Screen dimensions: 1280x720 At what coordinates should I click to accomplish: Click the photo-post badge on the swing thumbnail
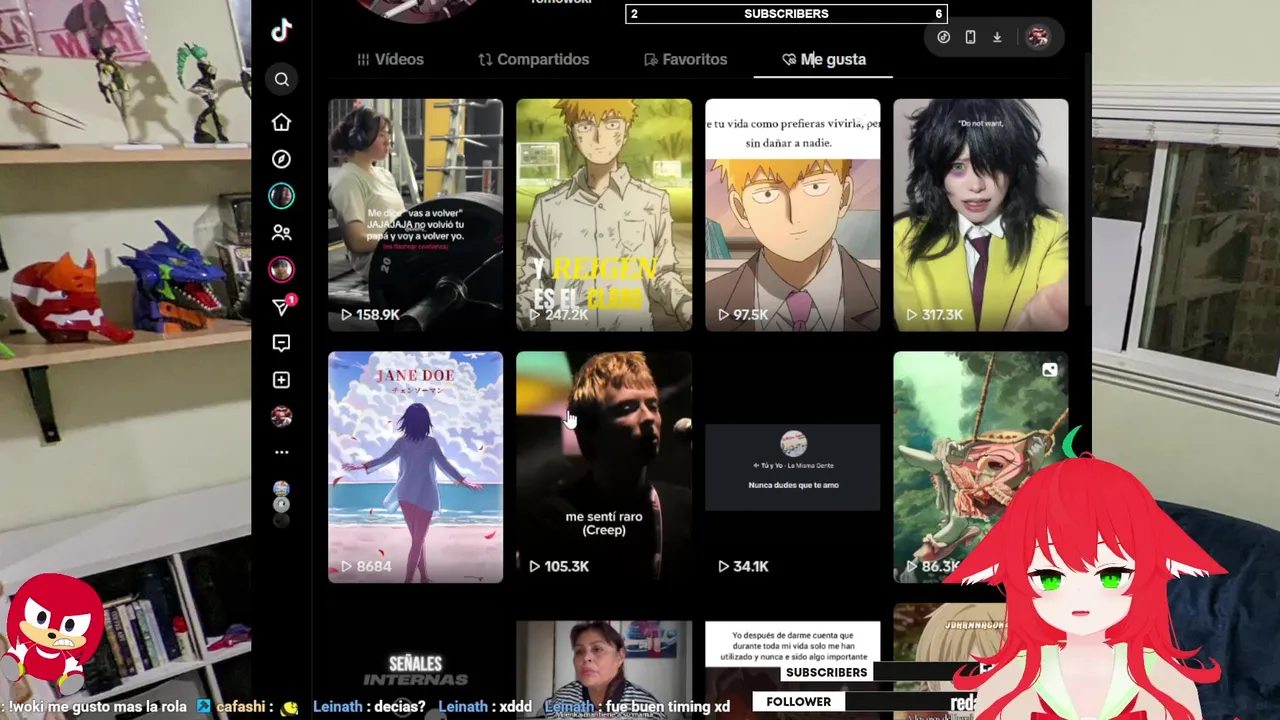click(1049, 370)
